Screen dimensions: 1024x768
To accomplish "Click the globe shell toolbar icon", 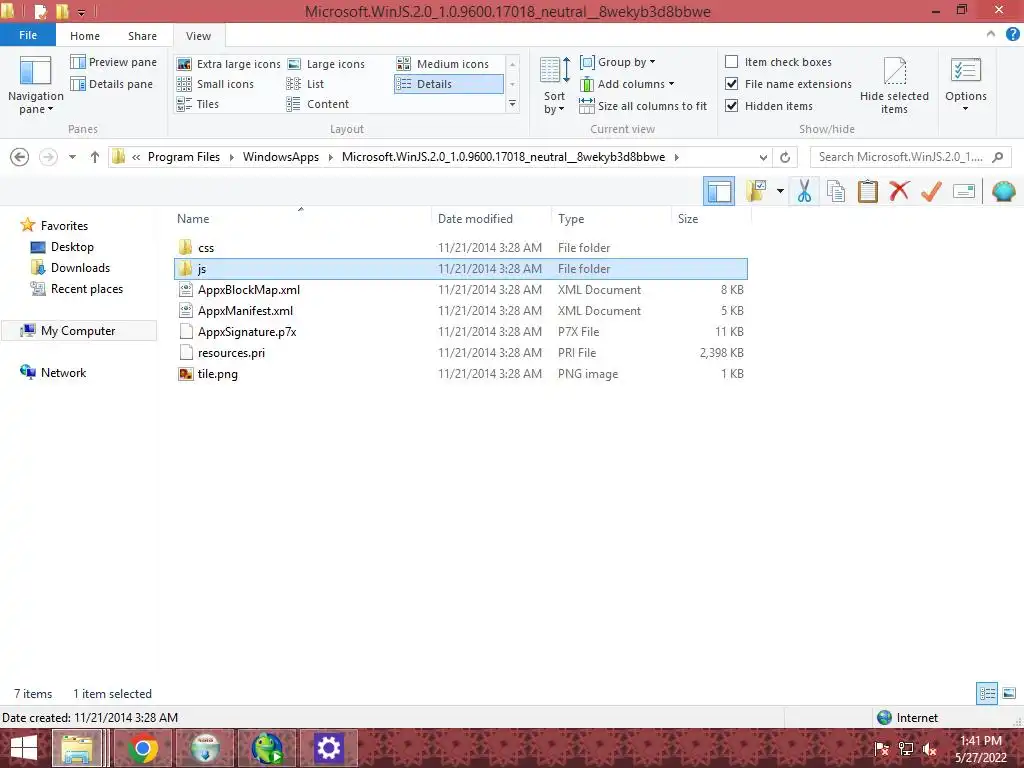I will click(x=1003, y=191).
